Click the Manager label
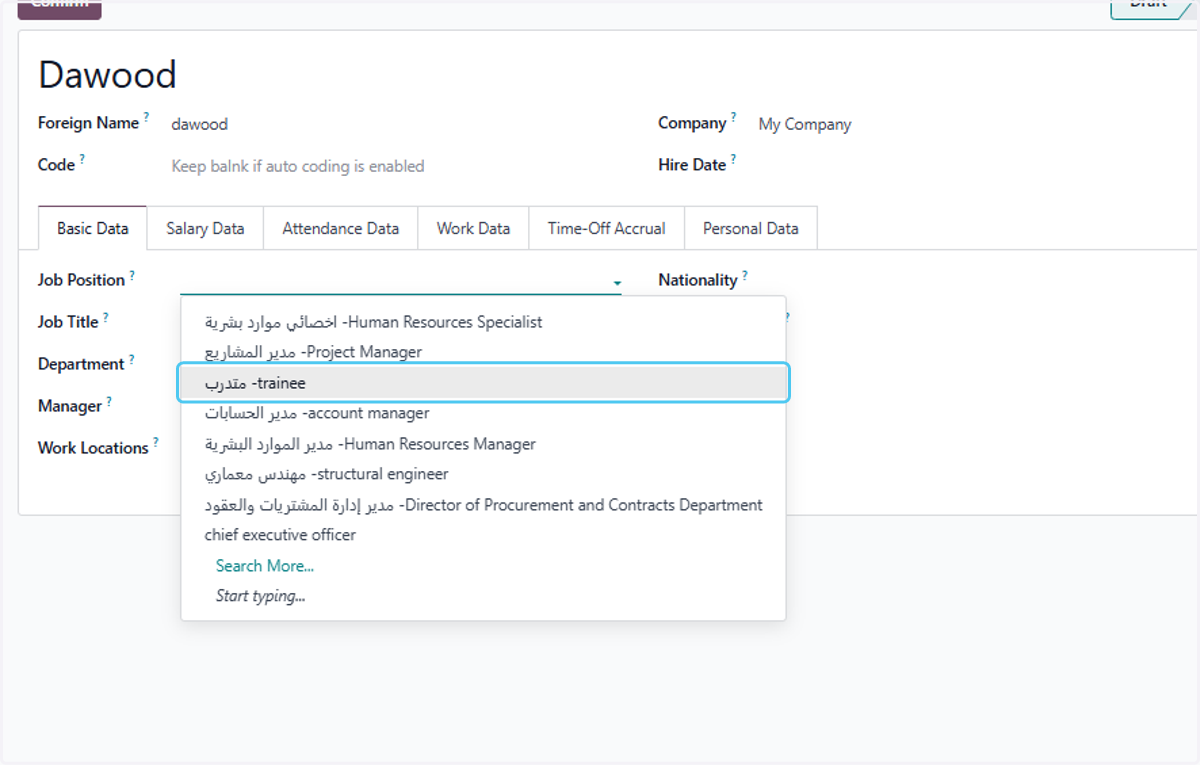Viewport: 1200px width, 765px height. (x=70, y=406)
